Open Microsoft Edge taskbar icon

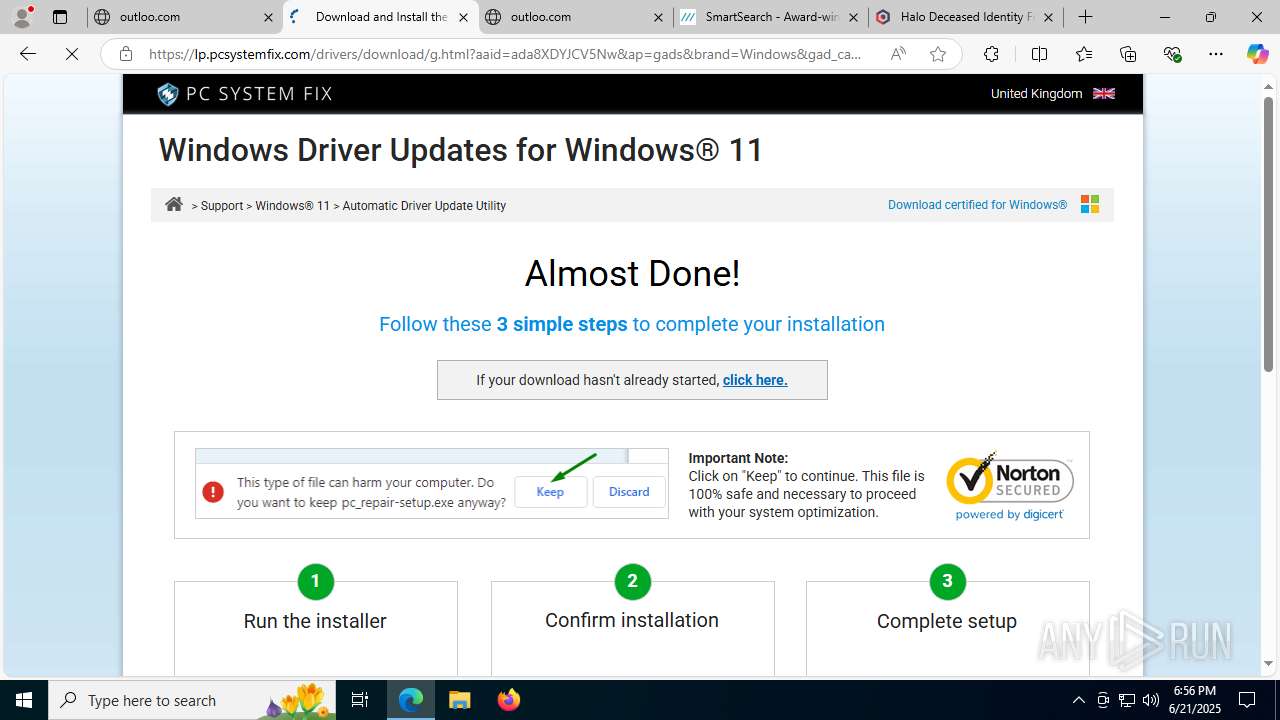tap(411, 700)
